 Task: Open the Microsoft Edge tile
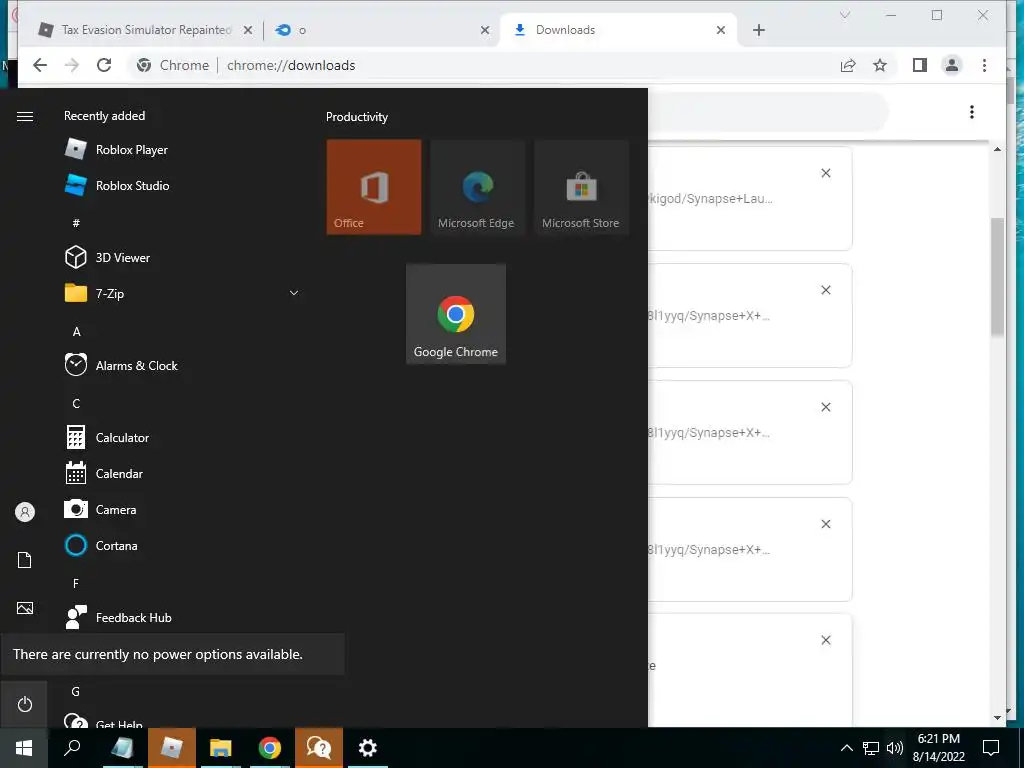(477, 187)
